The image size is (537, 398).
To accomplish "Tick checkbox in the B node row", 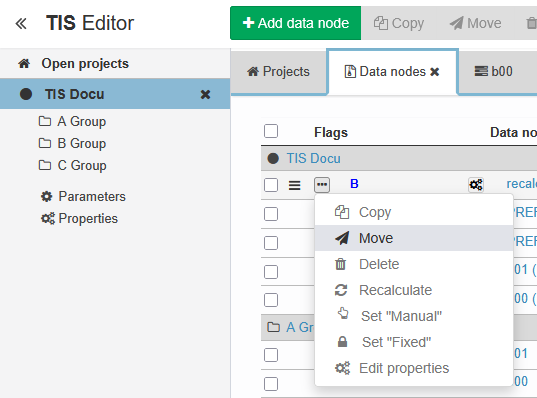I will (271, 185).
